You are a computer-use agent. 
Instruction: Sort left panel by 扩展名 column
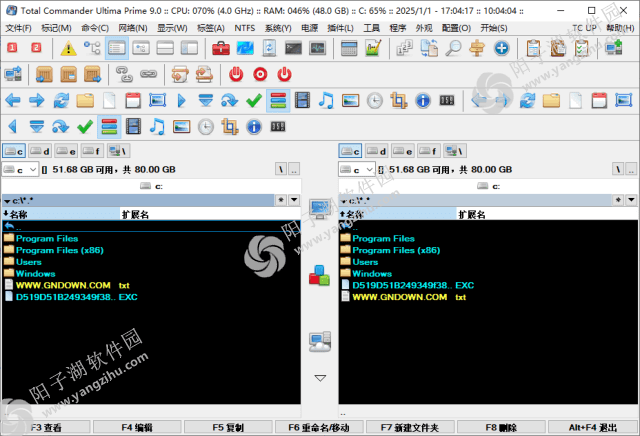pos(210,214)
